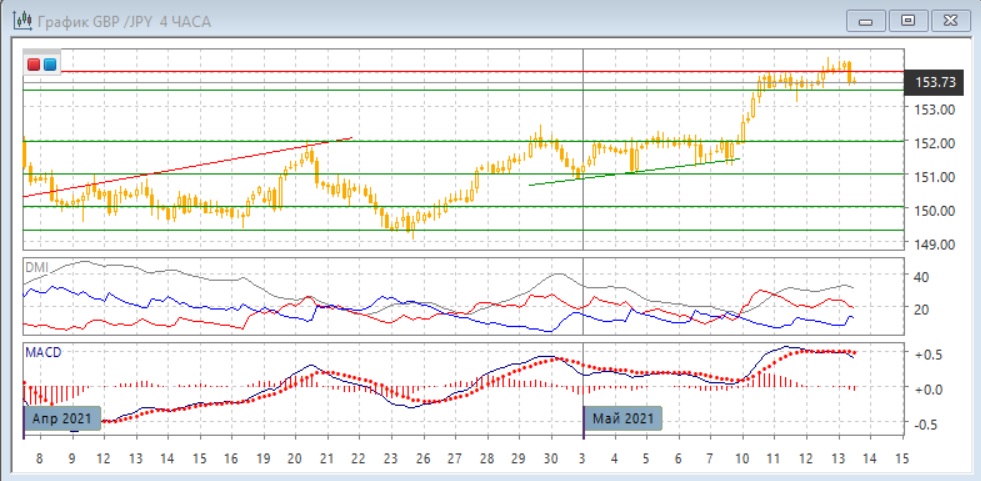Click the 40 value on DMI scale

click(921, 277)
